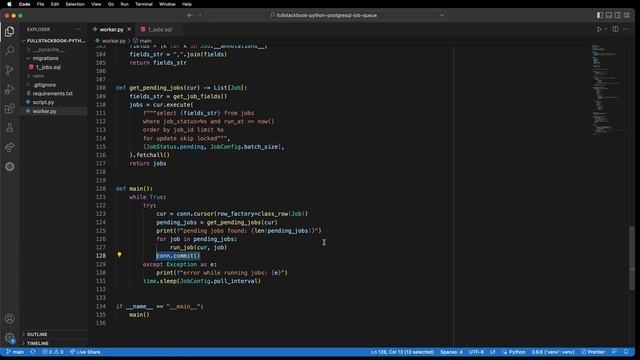
Task: Click the feedback icon in status bar
Action: [x=615, y=352]
